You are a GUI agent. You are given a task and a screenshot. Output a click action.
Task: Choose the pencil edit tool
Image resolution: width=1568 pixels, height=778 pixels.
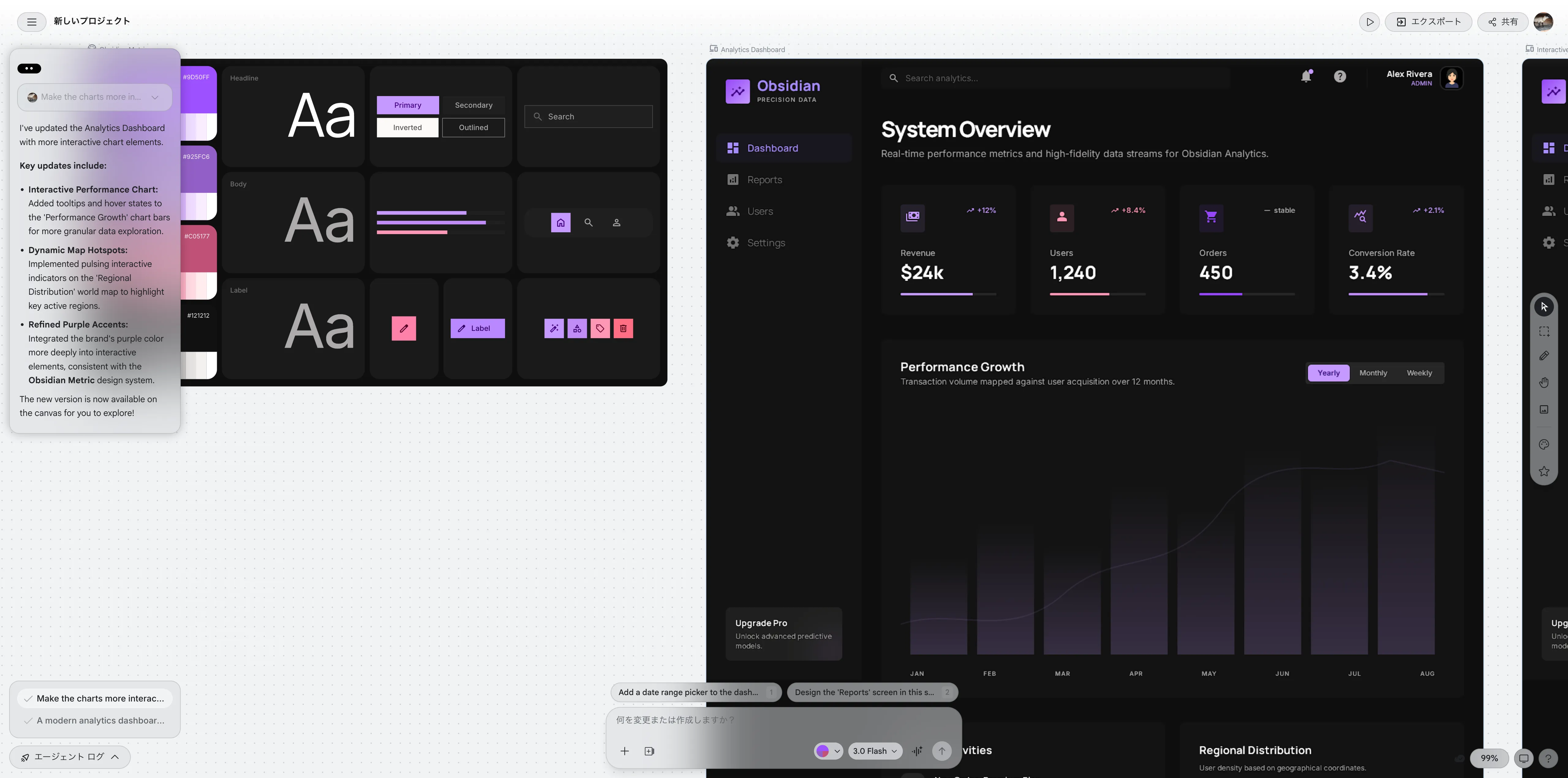coord(1543,356)
